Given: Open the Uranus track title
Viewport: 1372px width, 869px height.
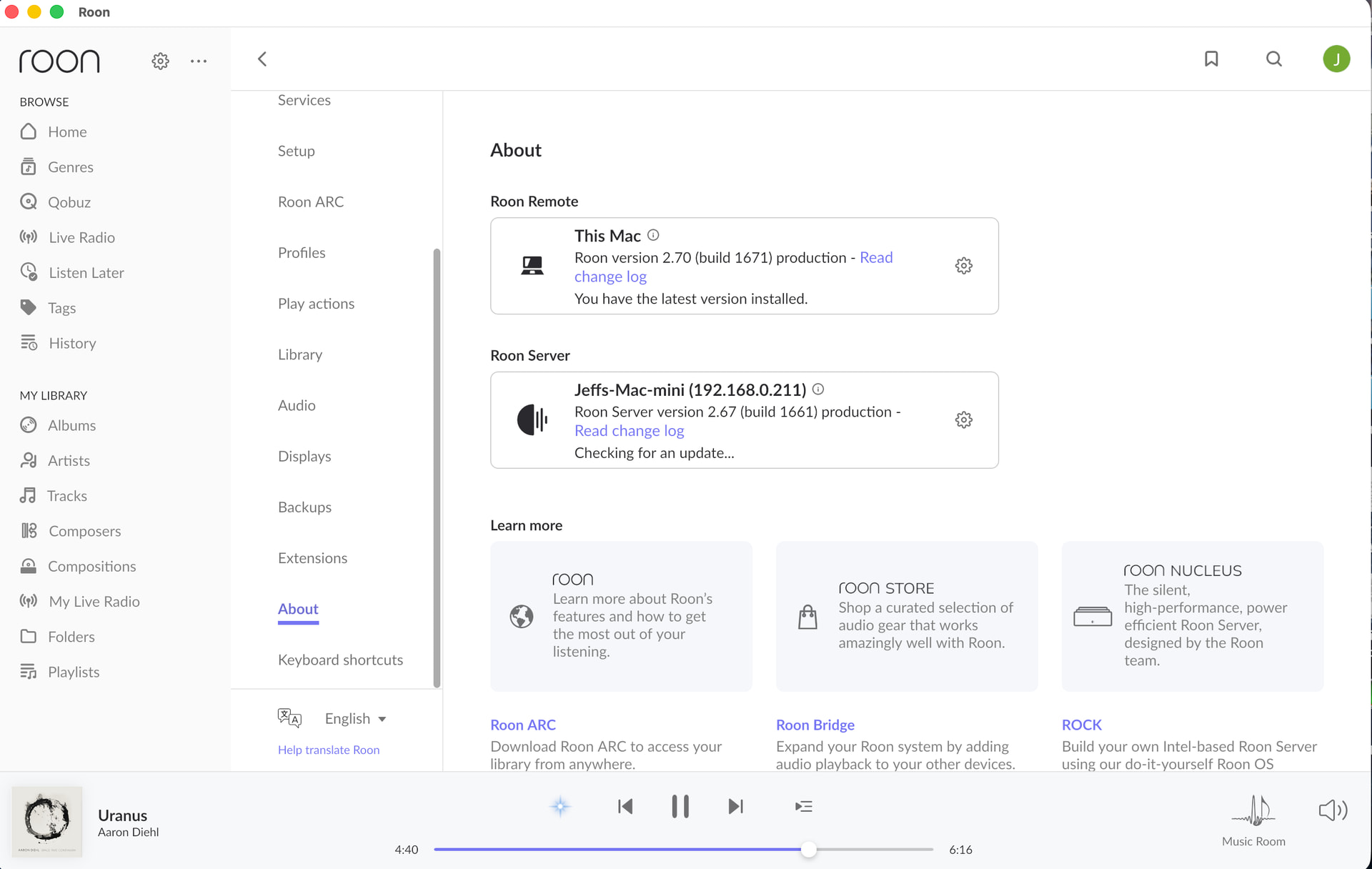Looking at the screenshot, I should click(x=123, y=815).
